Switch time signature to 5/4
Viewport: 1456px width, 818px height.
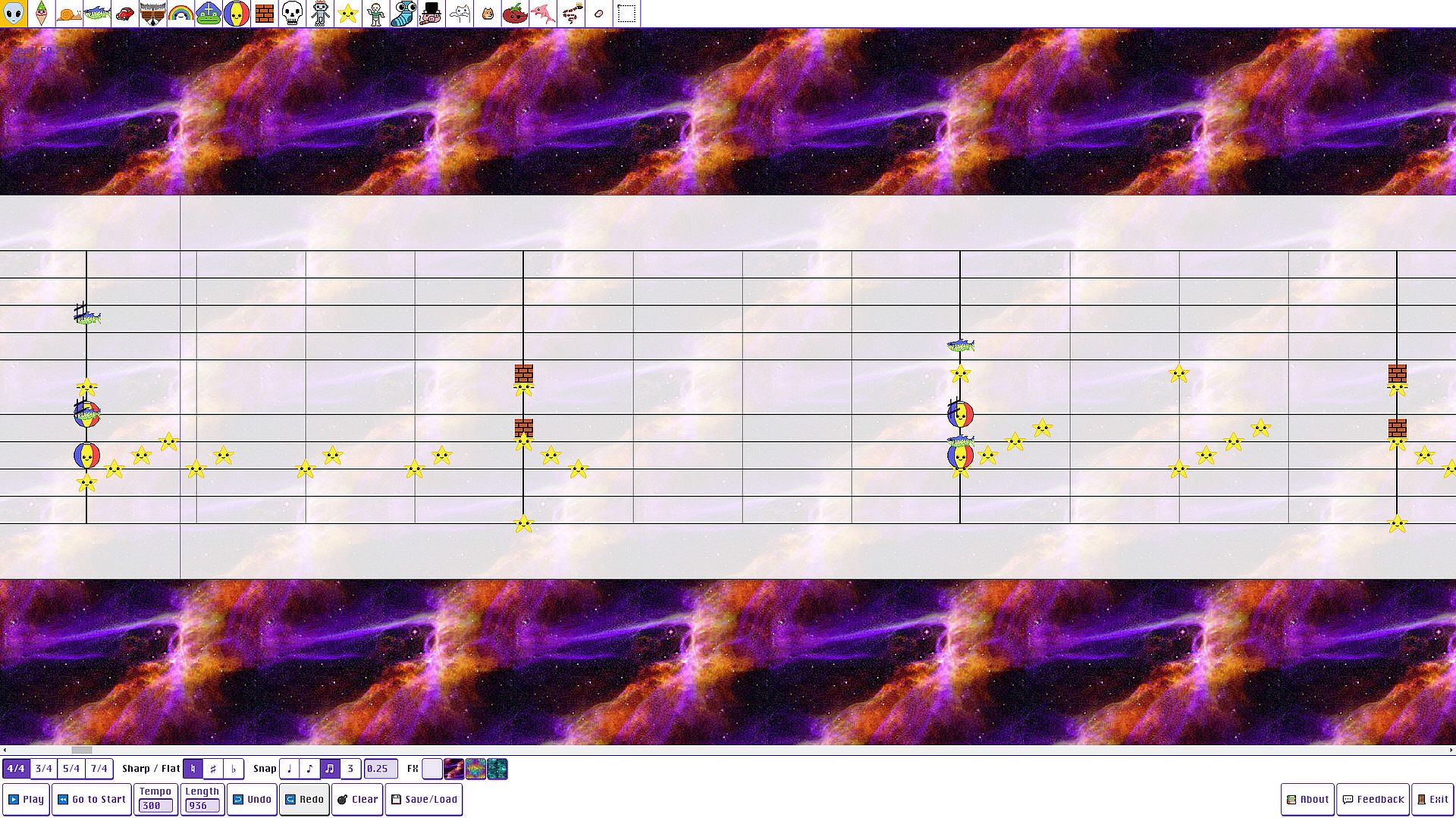71,769
